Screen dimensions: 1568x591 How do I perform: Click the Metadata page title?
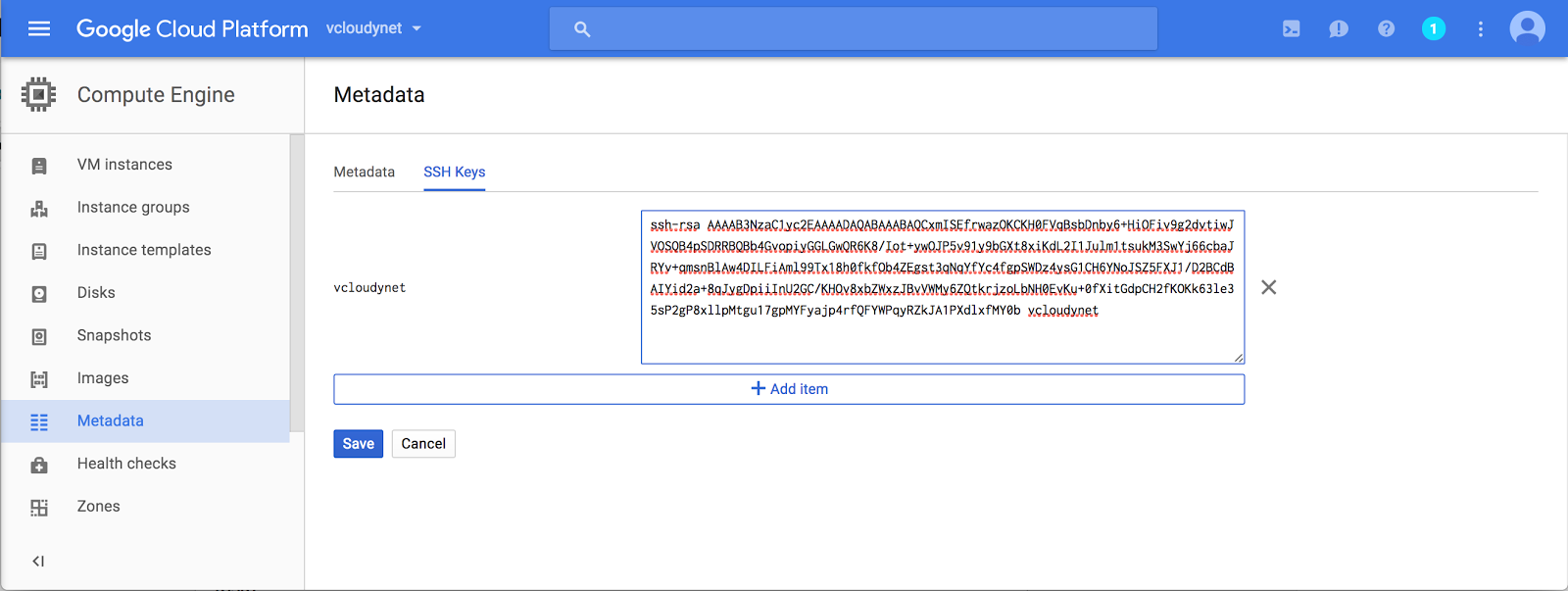click(379, 95)
